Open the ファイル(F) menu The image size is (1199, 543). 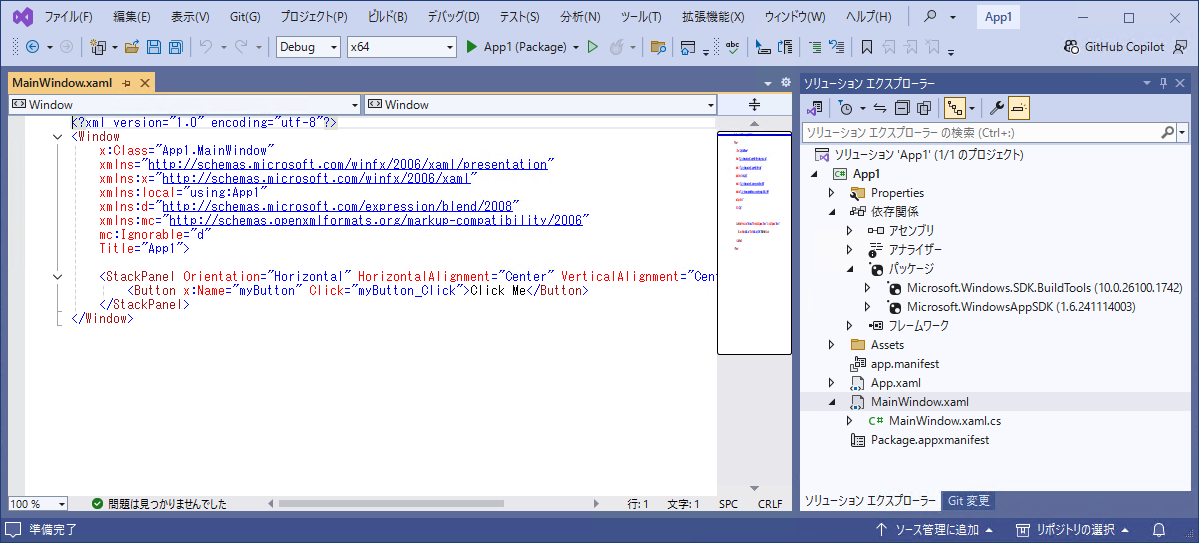(x=69, y=17)
